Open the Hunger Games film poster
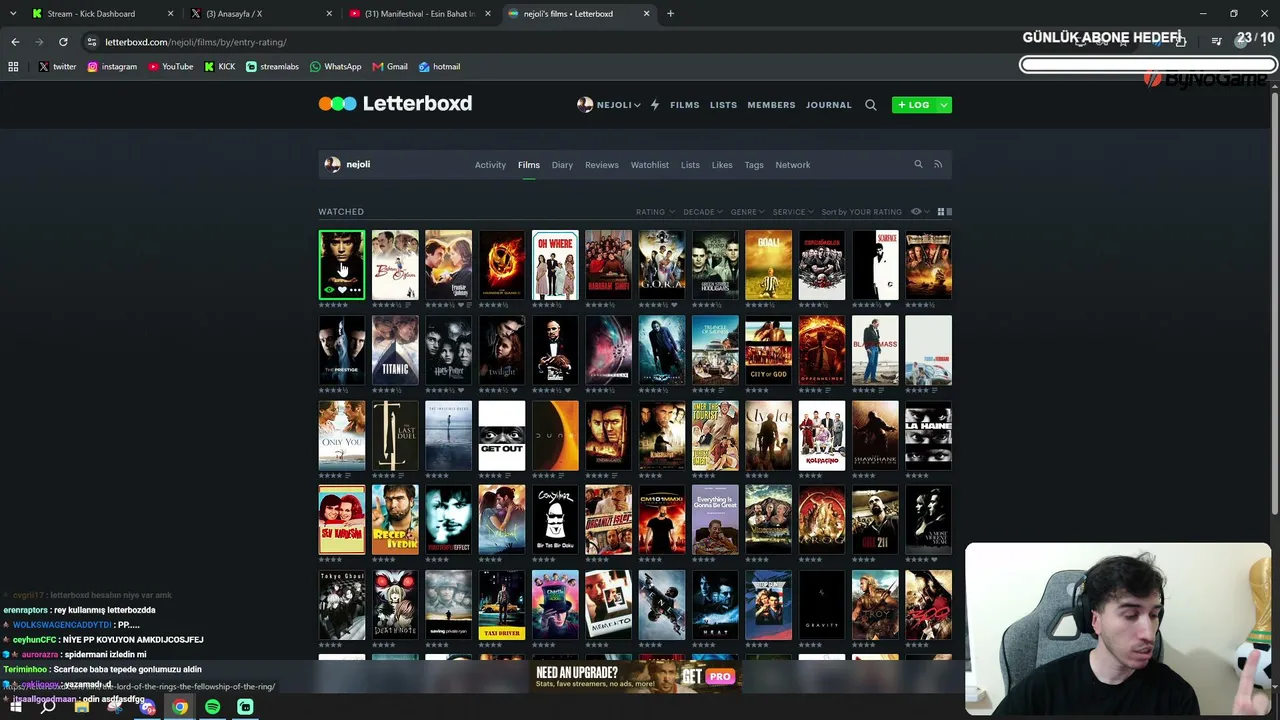This screenshot has height=720, width=1280. coord(502,265)
